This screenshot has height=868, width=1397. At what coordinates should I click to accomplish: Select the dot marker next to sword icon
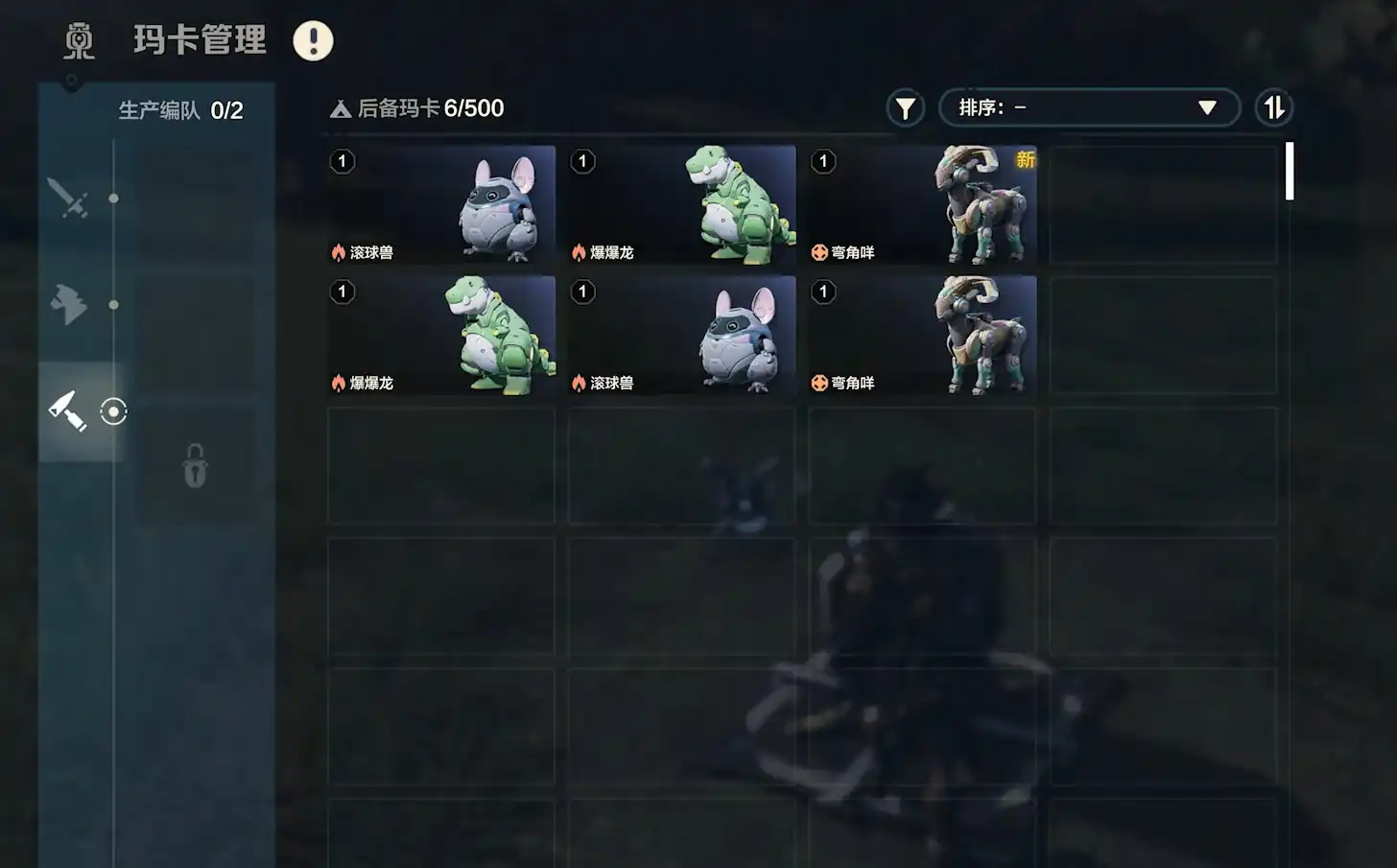point(113,199)
